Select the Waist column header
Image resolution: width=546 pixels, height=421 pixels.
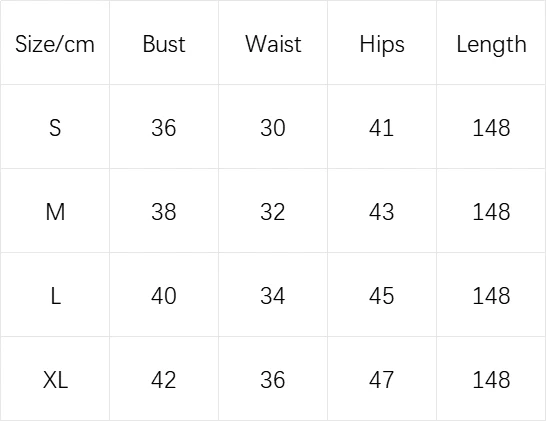coord(273,44)
